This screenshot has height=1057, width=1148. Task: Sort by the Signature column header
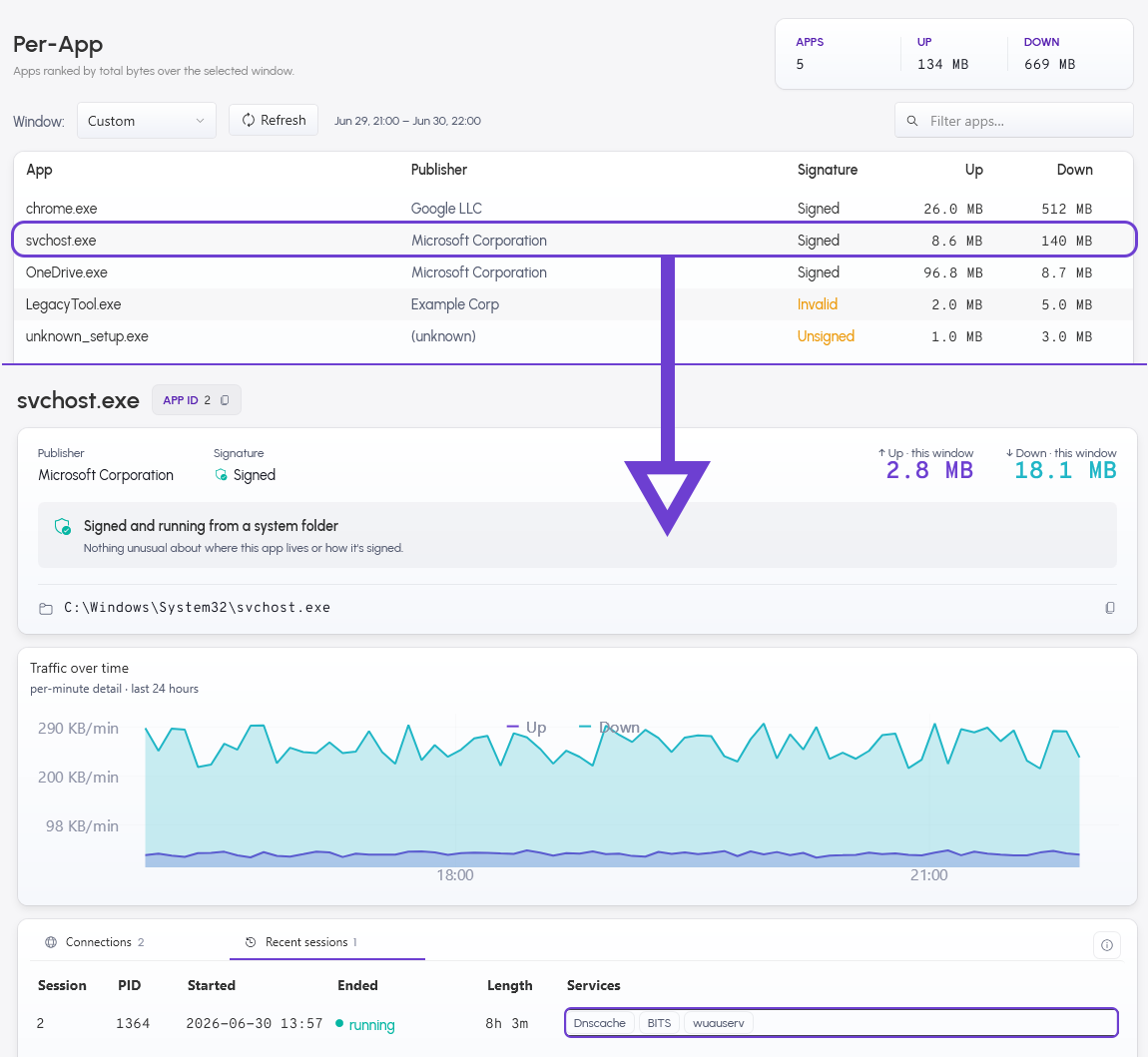(x=827, y=170)
